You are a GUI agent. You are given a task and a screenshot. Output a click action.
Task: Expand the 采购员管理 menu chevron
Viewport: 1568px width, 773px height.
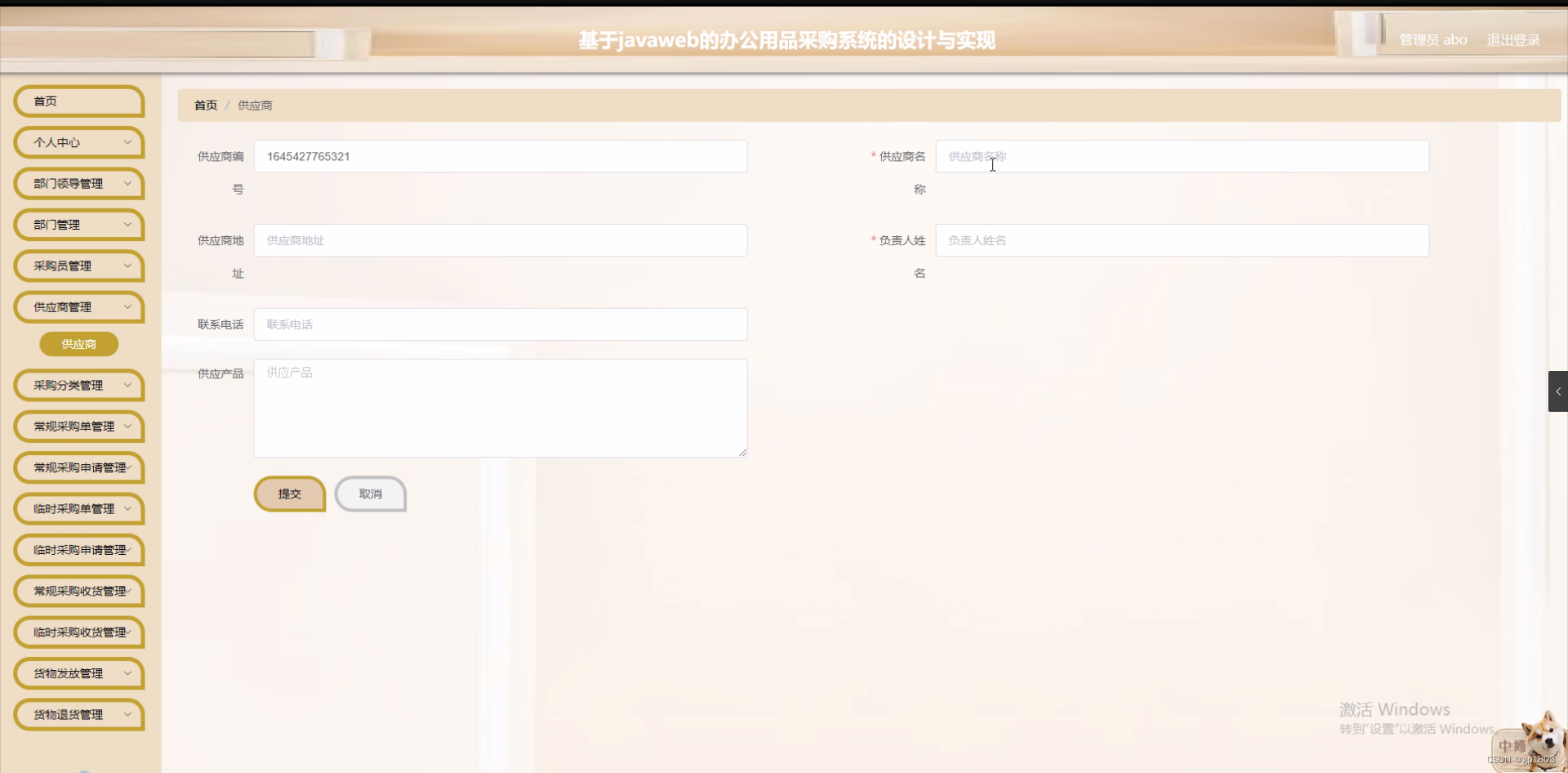click(127, 266)
